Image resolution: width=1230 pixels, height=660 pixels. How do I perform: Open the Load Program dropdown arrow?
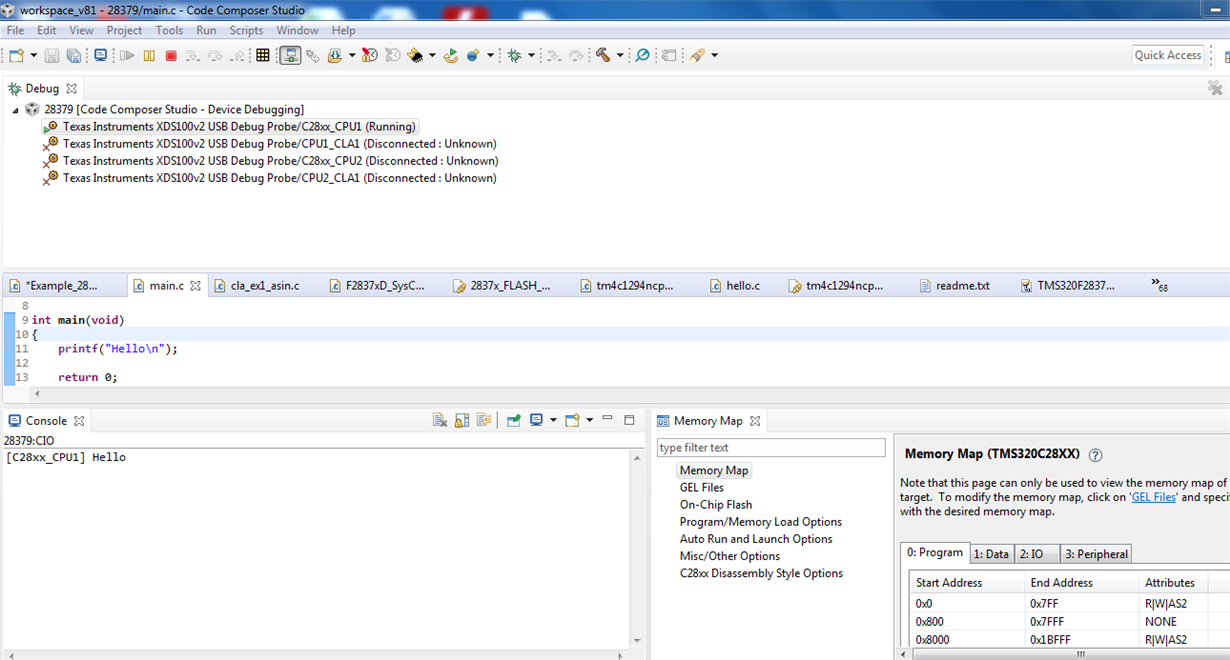click(352, 56)
